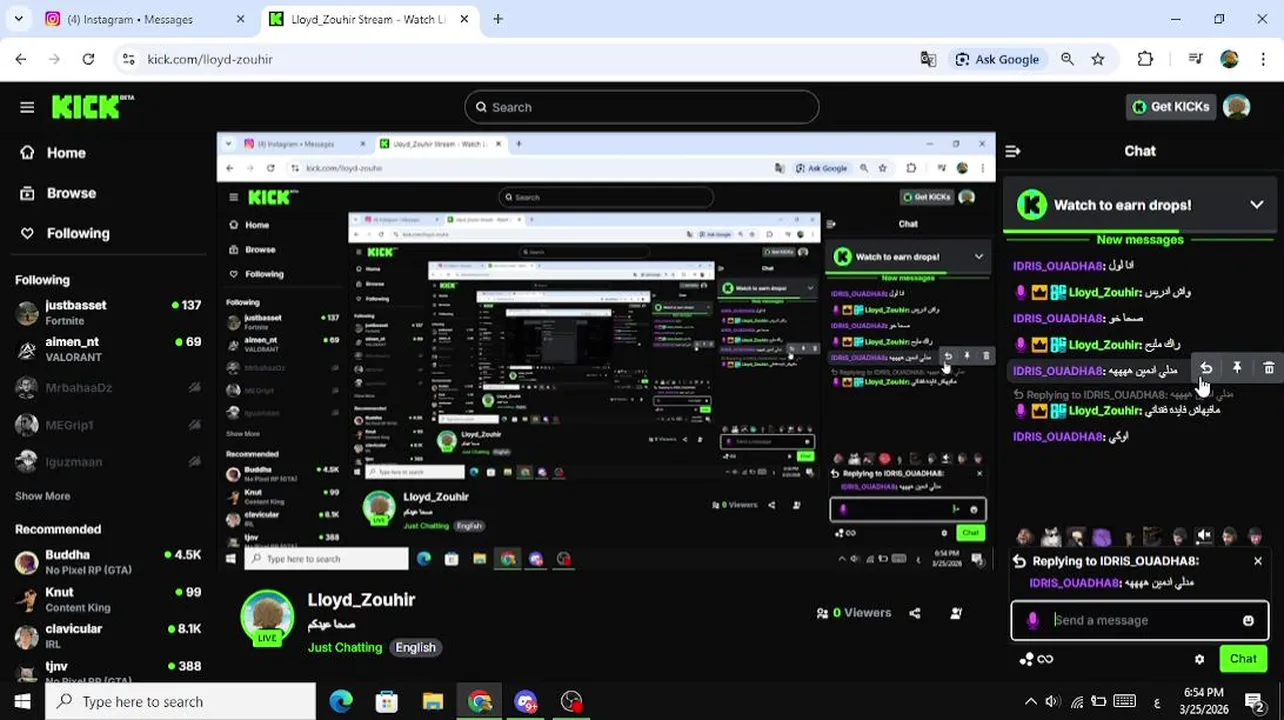Click the reply icon on the hovered message
Viewport: 1284px width, 720px height.
(x=1206, y=369)
